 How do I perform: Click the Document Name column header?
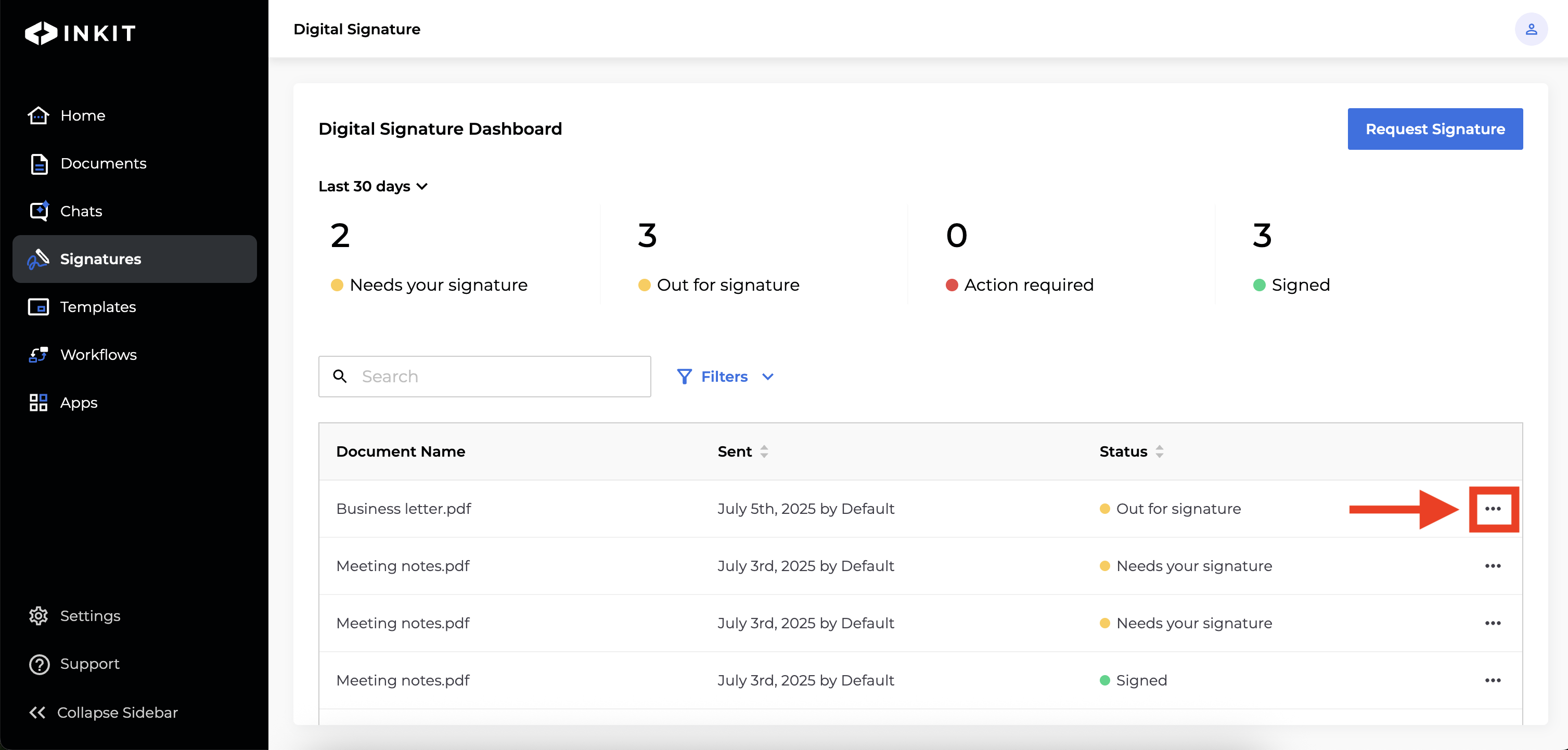pos(401,451)
